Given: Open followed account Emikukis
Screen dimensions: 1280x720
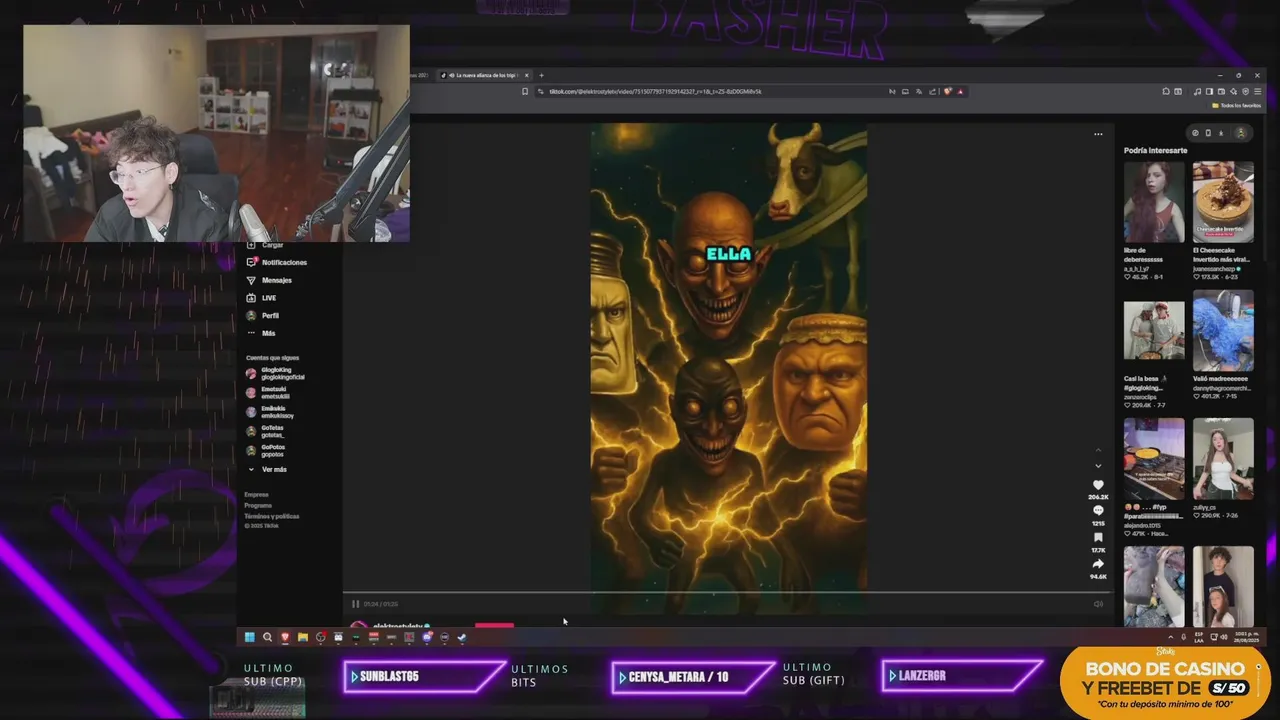Looking at the screenshot, I should pos(269,411).
